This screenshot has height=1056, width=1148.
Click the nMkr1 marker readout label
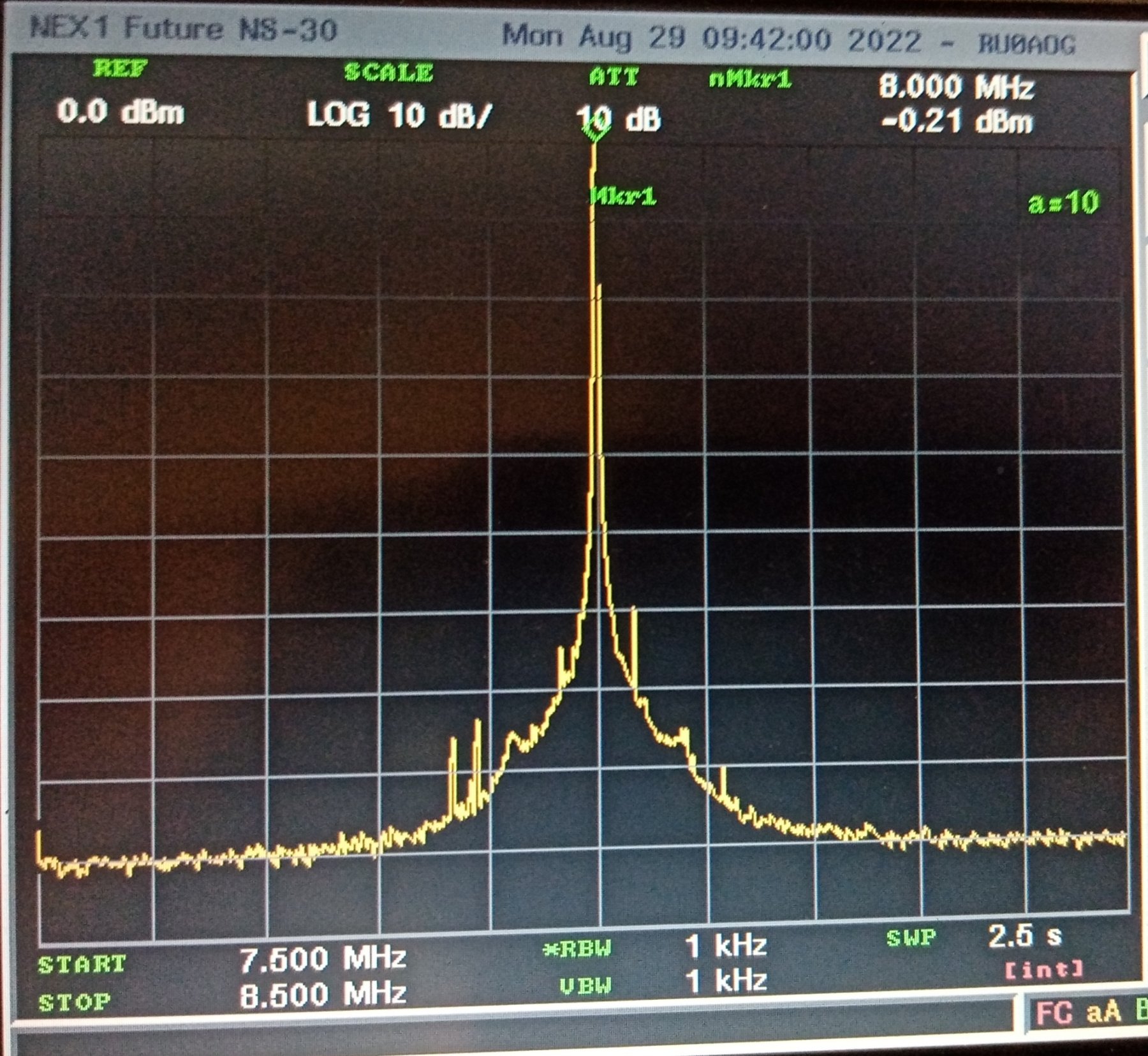click(x=750, y=80)
